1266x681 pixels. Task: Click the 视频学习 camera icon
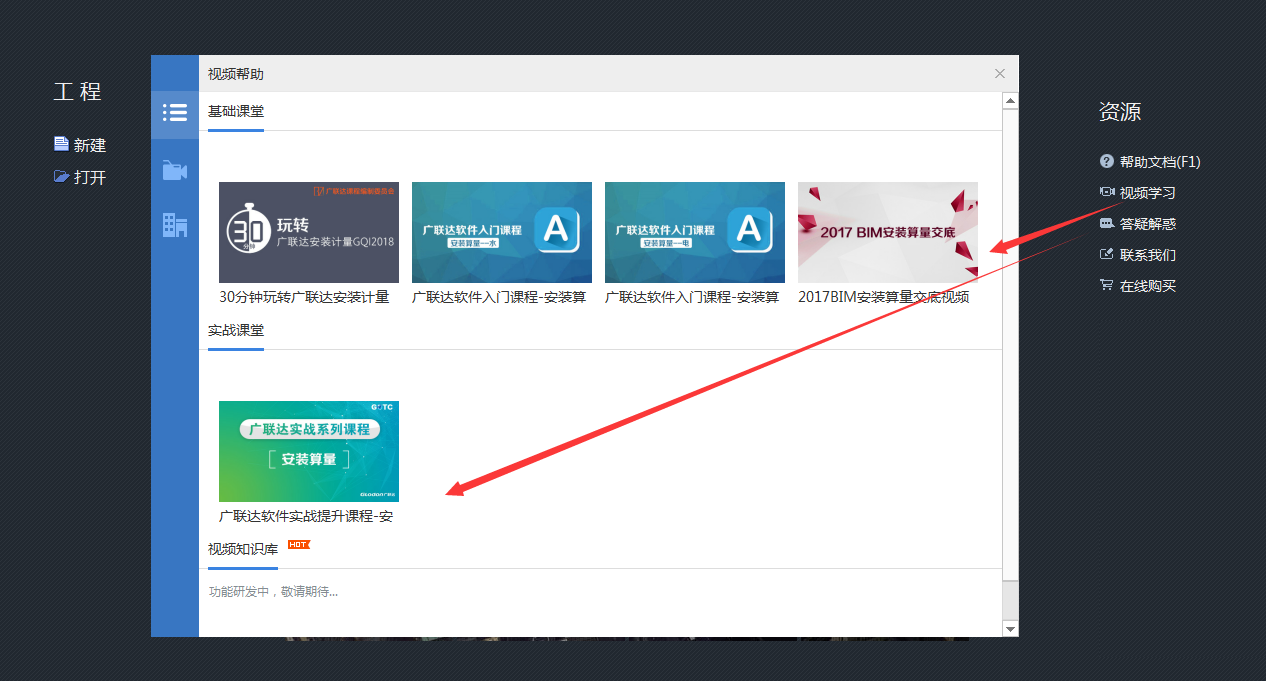pos(1106,192)
